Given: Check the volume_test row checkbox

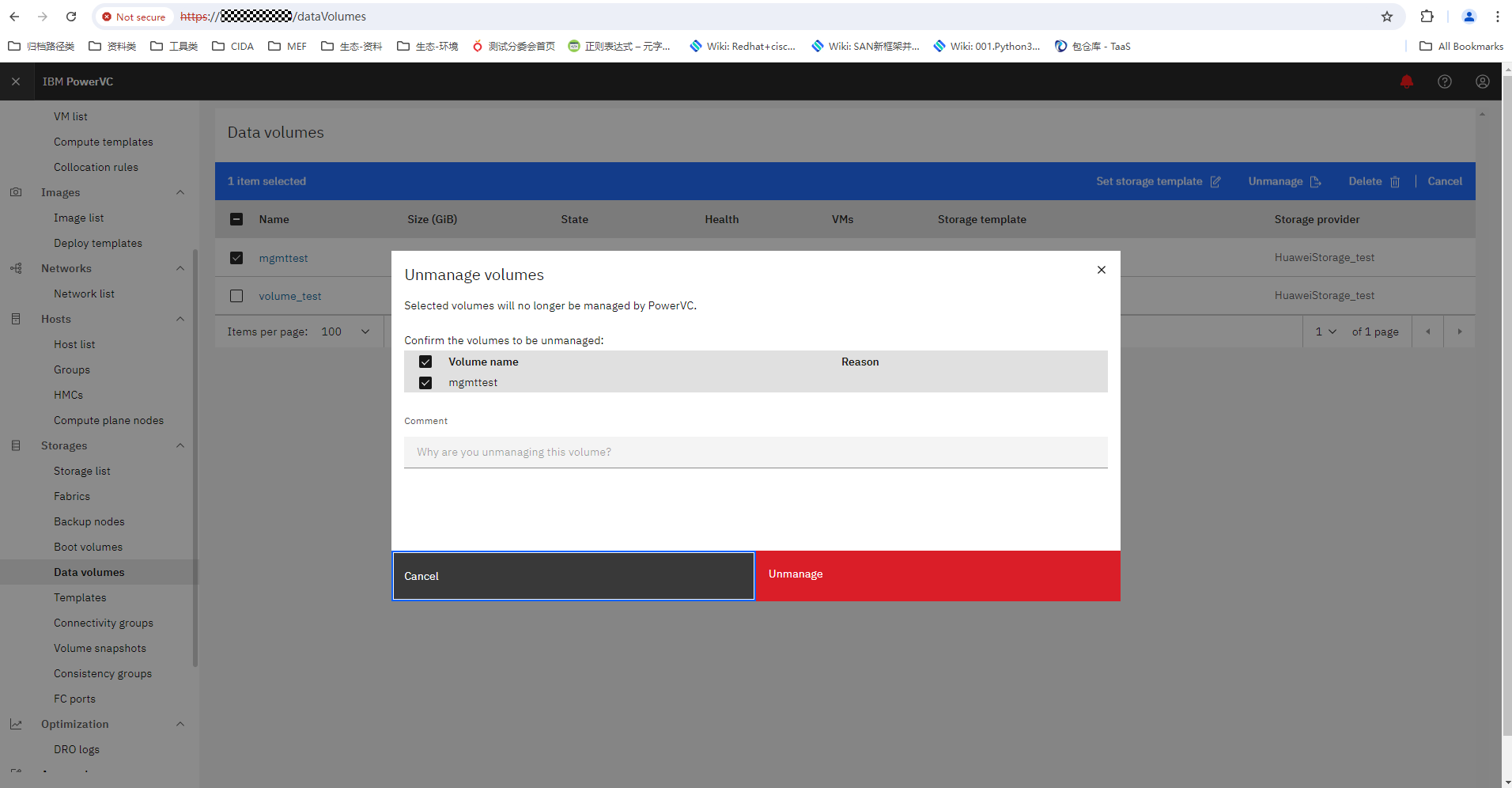Looking at the screenshot, I should pos(236,296).
